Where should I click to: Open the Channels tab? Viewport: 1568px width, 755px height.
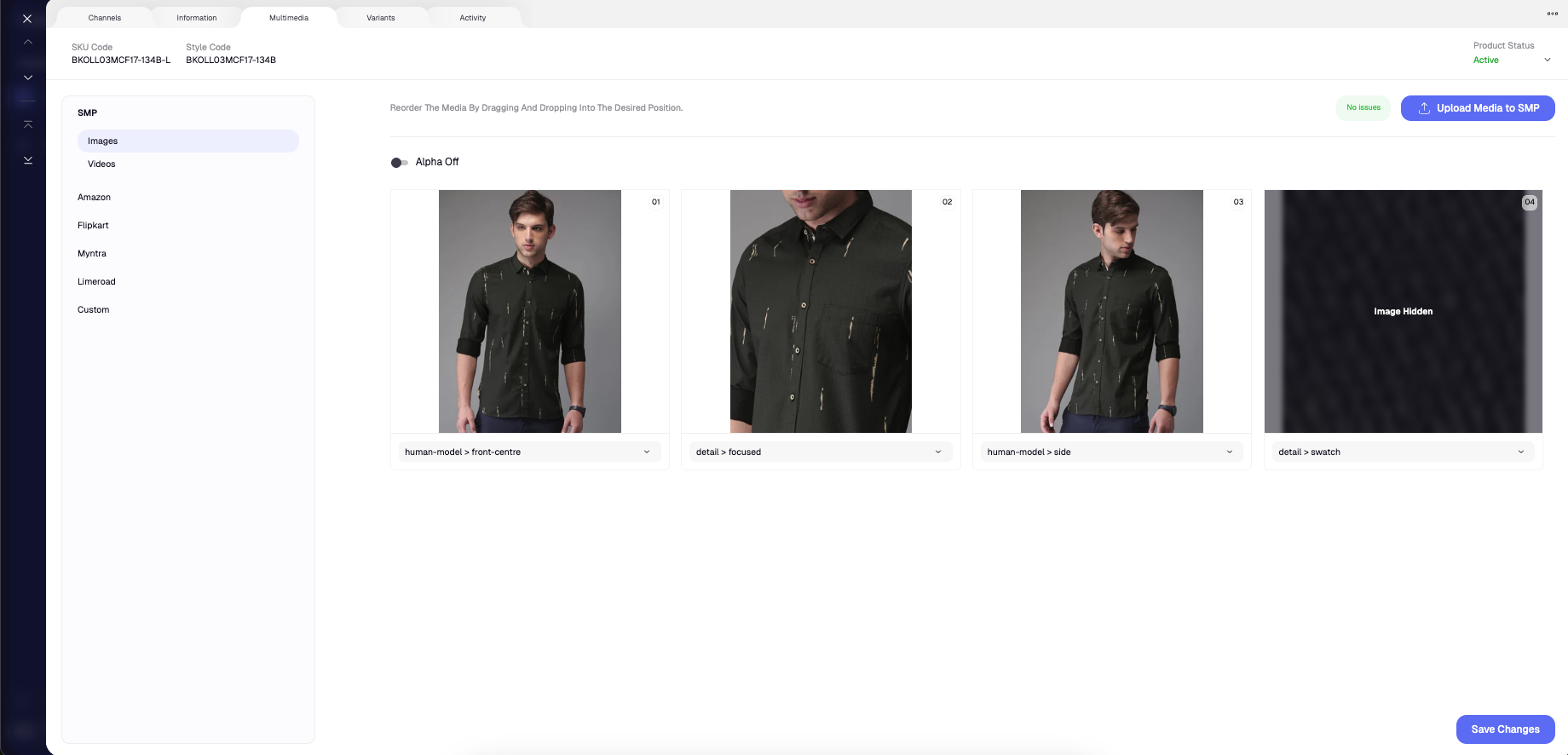coord(105,18)
